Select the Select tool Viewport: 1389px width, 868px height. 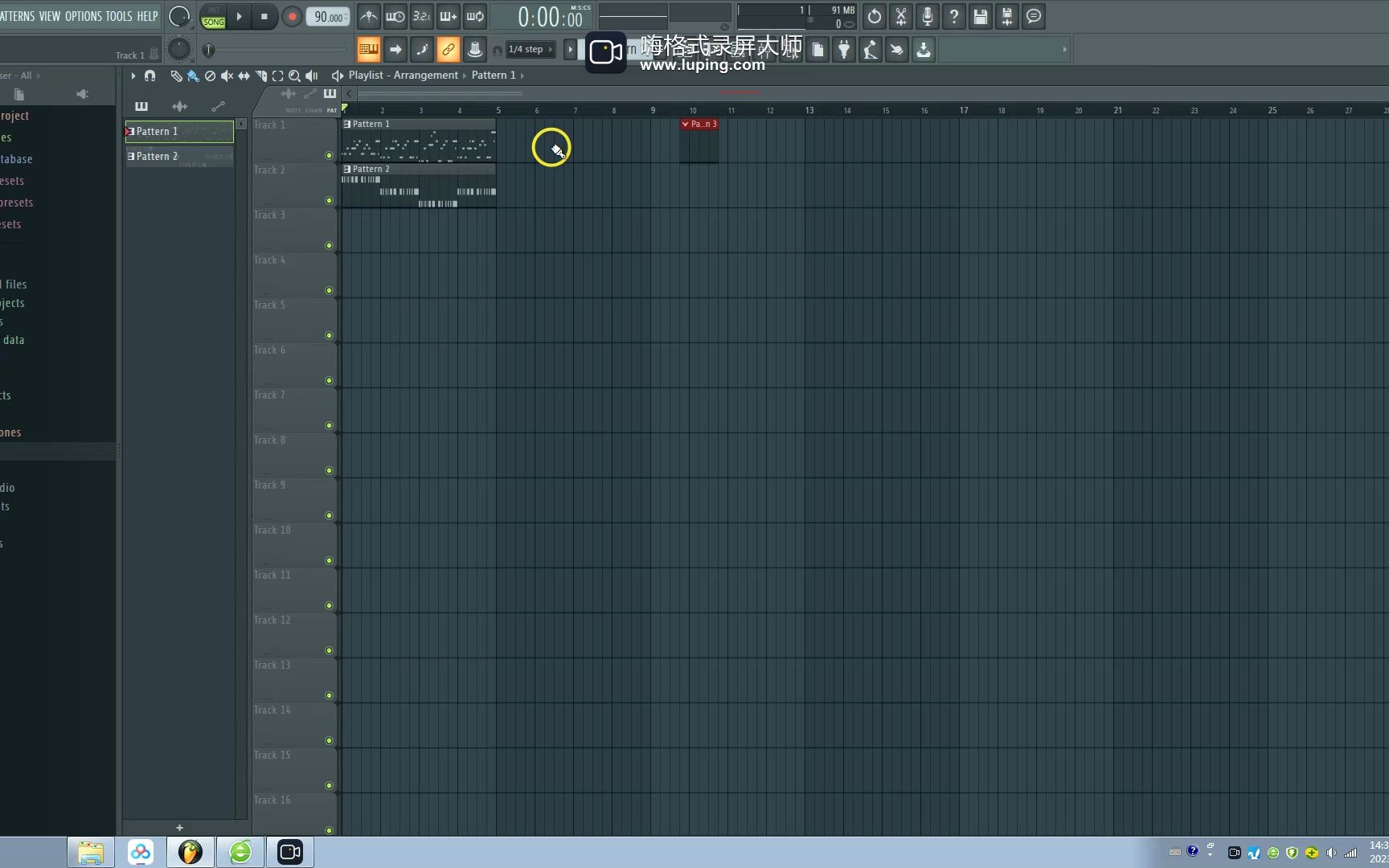(277, 76)
